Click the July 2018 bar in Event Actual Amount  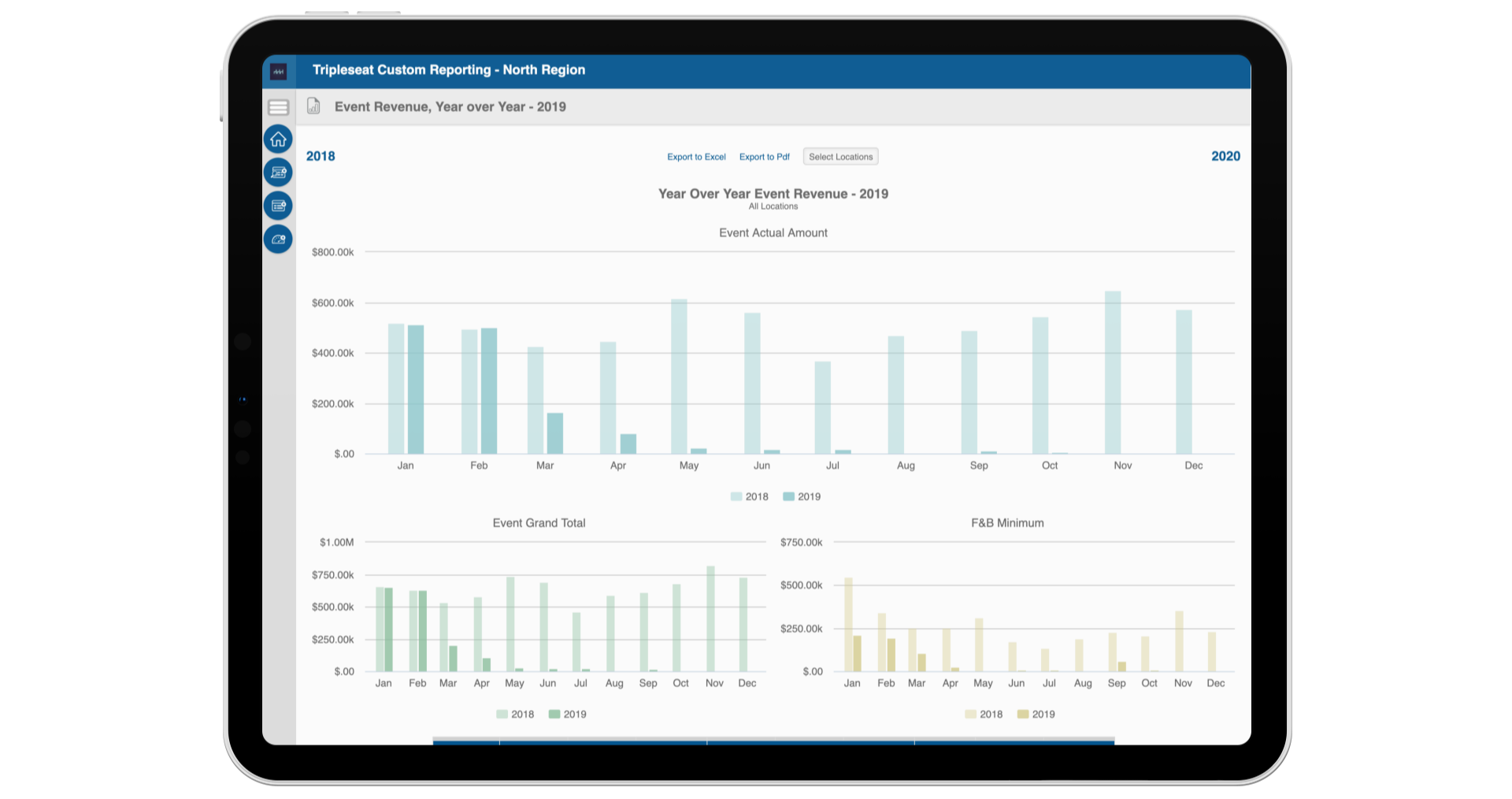point(823,407)
